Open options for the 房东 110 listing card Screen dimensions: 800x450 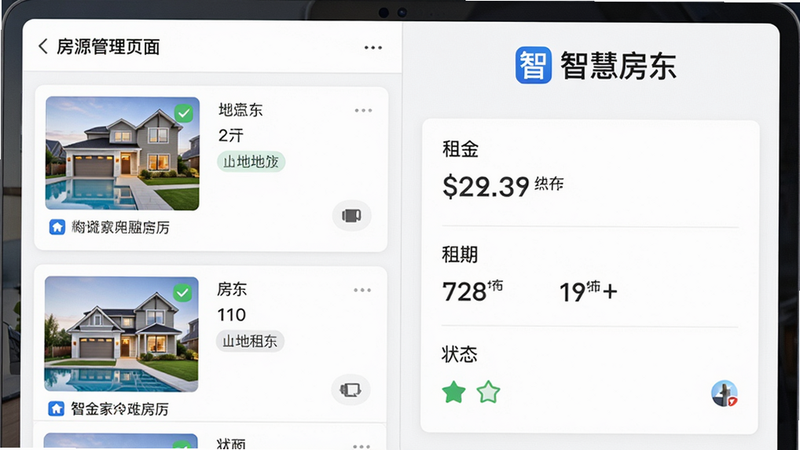point(362,290)
